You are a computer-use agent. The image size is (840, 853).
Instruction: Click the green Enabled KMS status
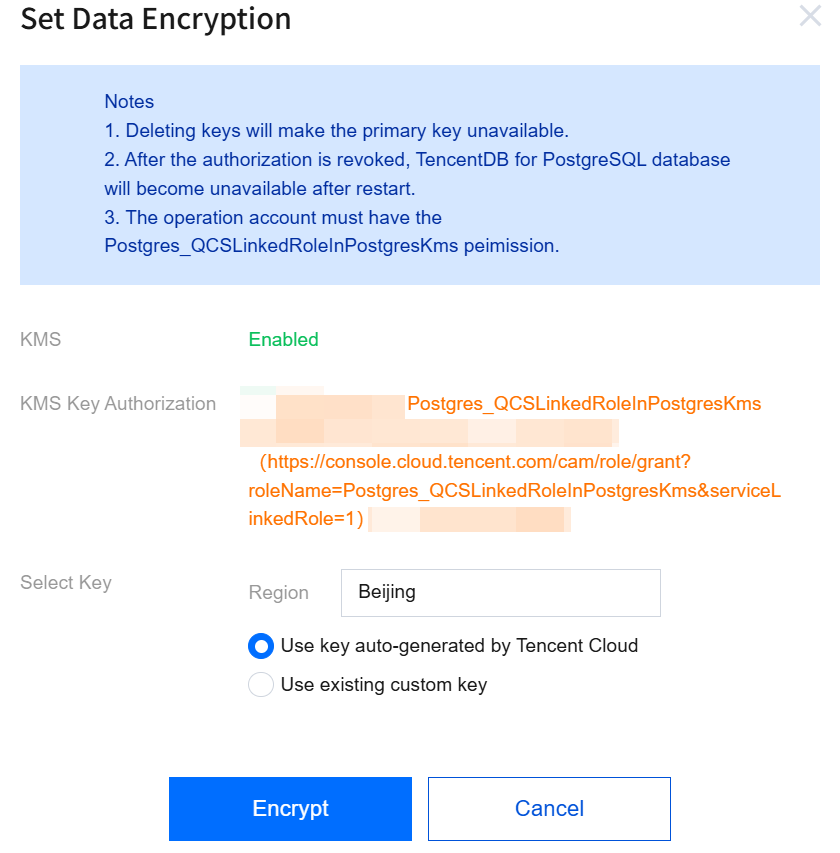(284, 340)
